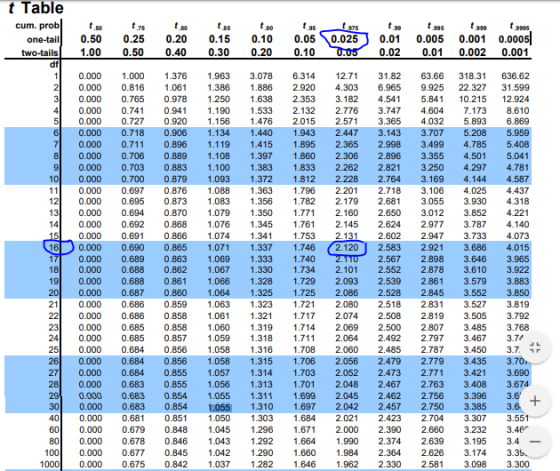Select 3.012 in df 13 row

[432, 213]
